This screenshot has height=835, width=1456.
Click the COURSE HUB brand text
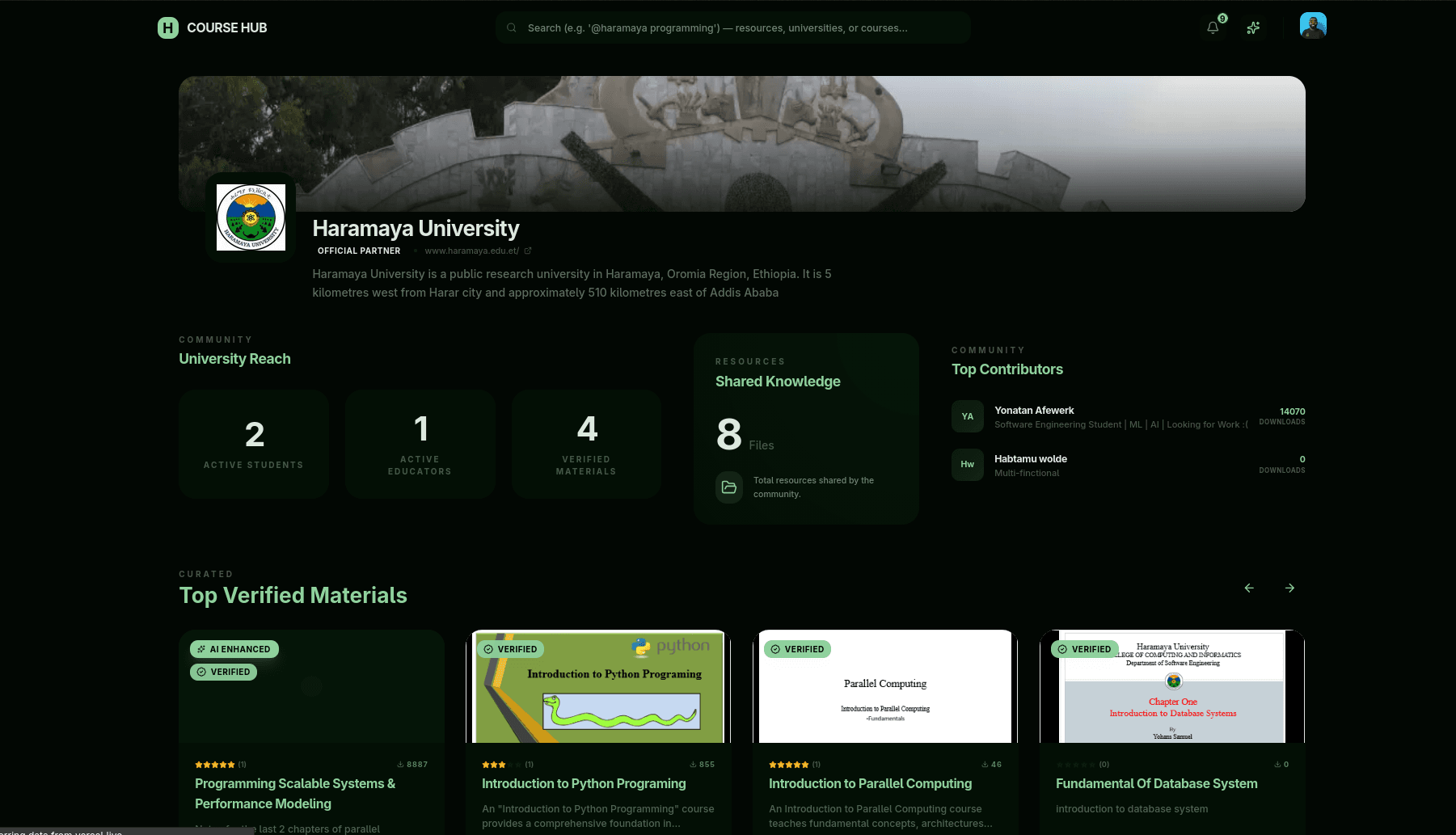coord(227,27)
